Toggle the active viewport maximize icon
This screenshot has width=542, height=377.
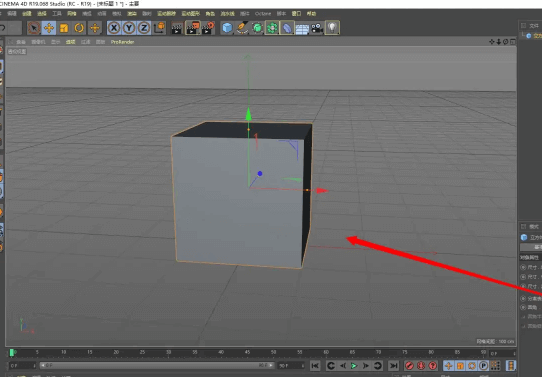[x=513, y=42]
